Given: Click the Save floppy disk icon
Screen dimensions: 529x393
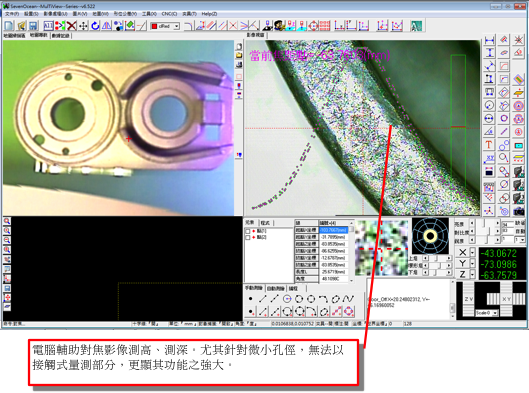Looking at the screenshot, I should coord(32,26).
